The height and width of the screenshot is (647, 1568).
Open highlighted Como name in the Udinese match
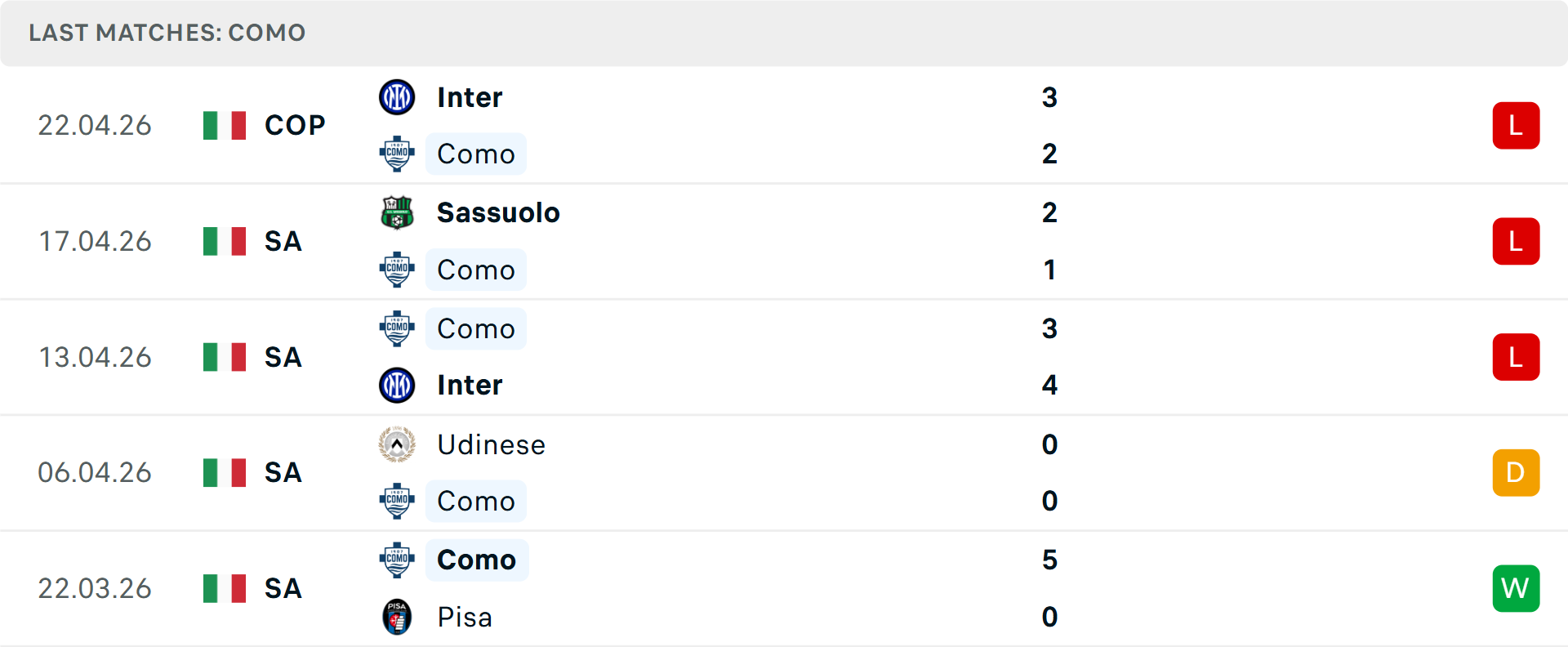476,501
